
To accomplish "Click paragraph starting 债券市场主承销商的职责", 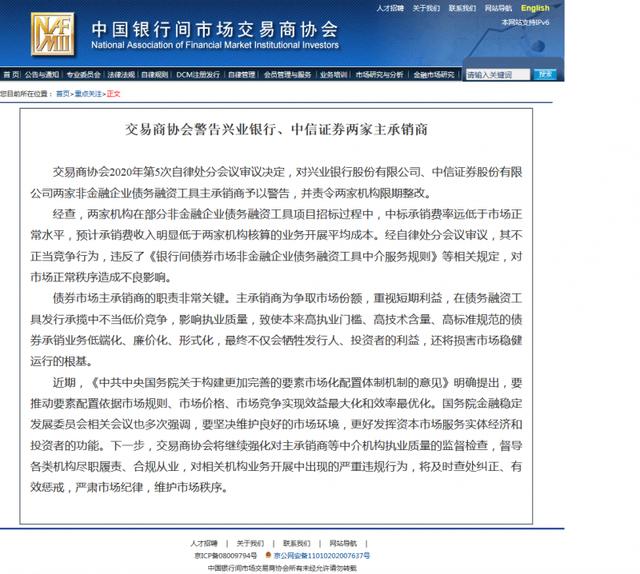I will coord(276,329).
